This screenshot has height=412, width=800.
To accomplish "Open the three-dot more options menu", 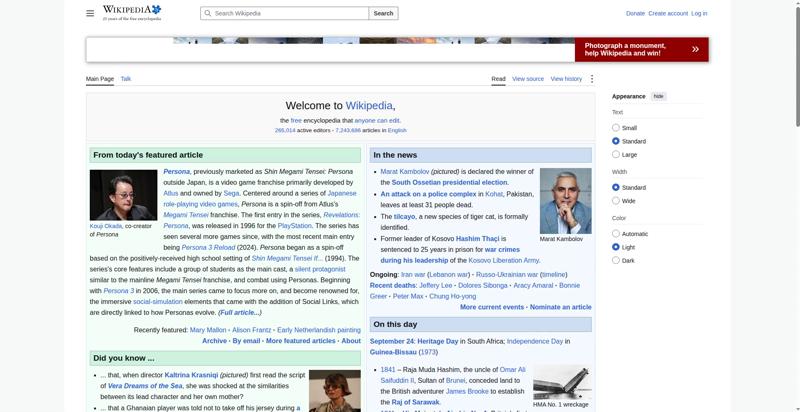I will (592, 79).
